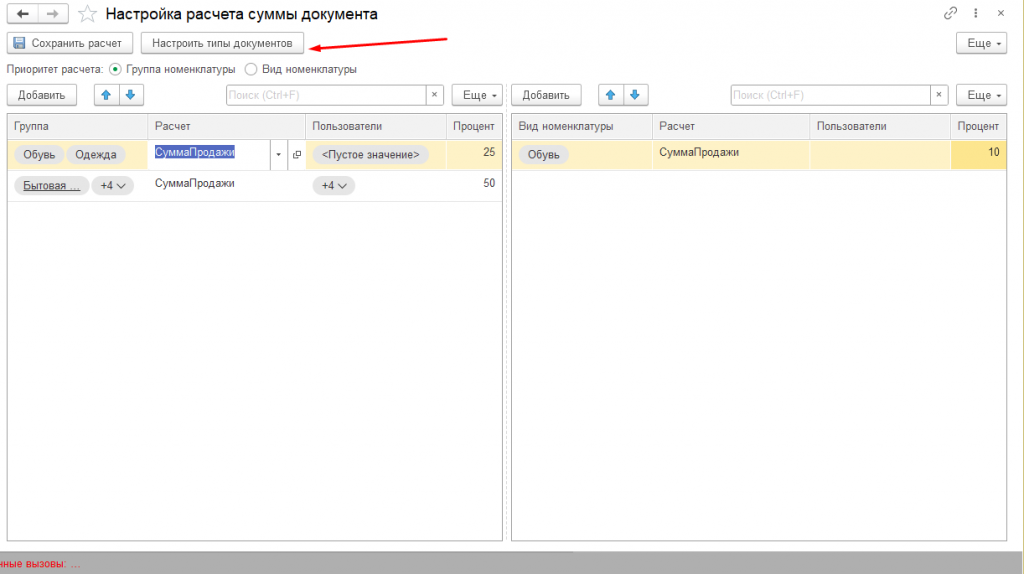Click Сохранить расчет button
The image size is (1024, 574).
coord(70,43)
